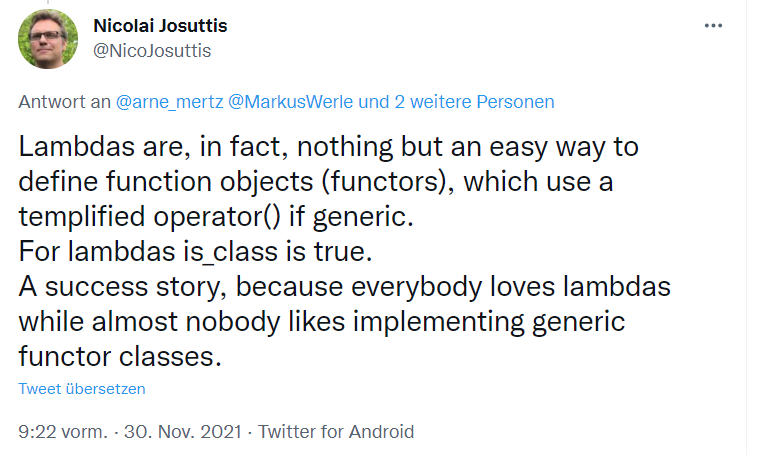The image size is (780, 455).
Task: Click the tweet line starting "Lambdas are, in fact"
Action: pyautogui.click(x=328, y=147)
